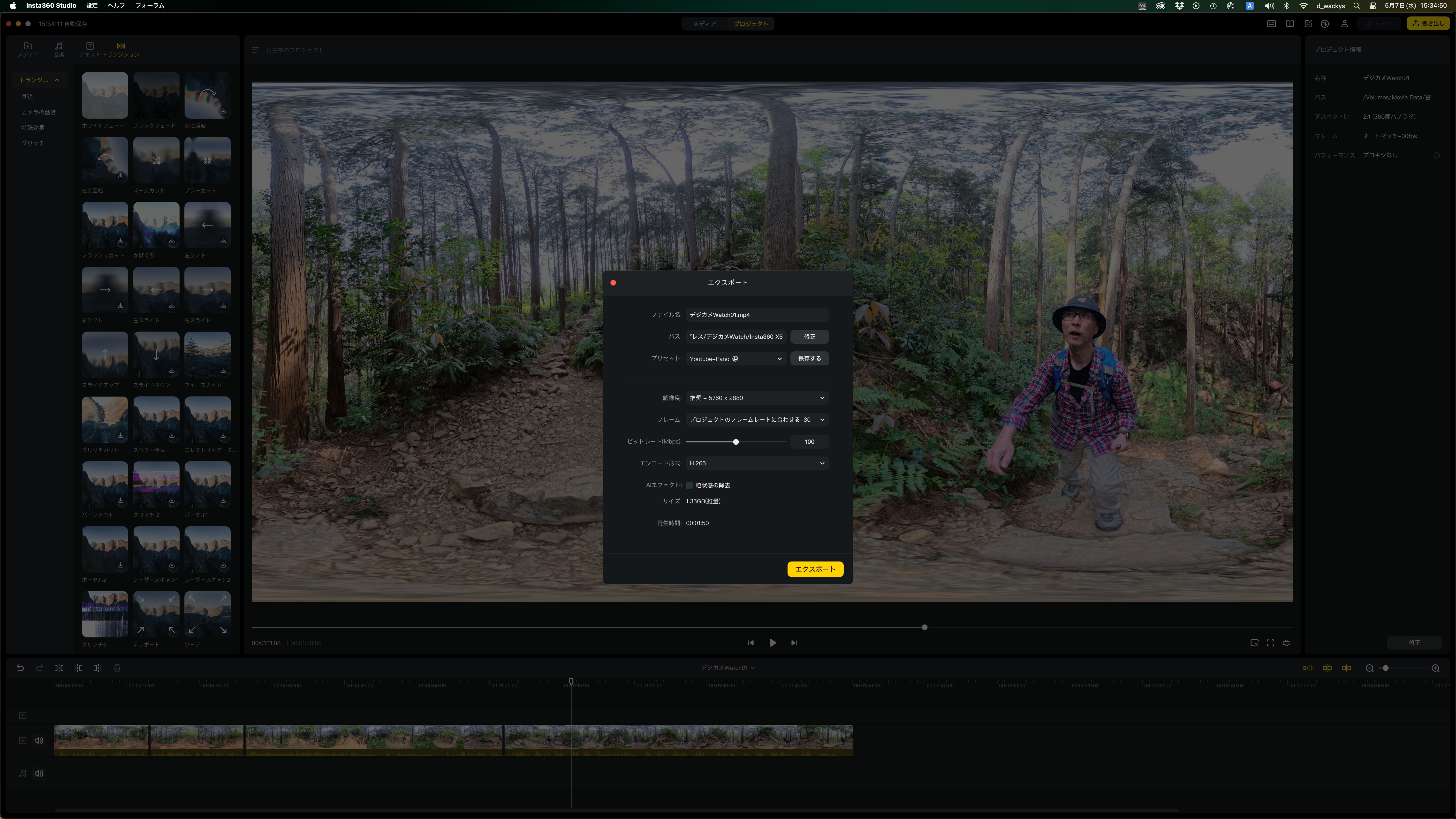Click the undo icon in timeline toolbar
The width and height of the screenshot is (1456, 819).
(20, 667)
